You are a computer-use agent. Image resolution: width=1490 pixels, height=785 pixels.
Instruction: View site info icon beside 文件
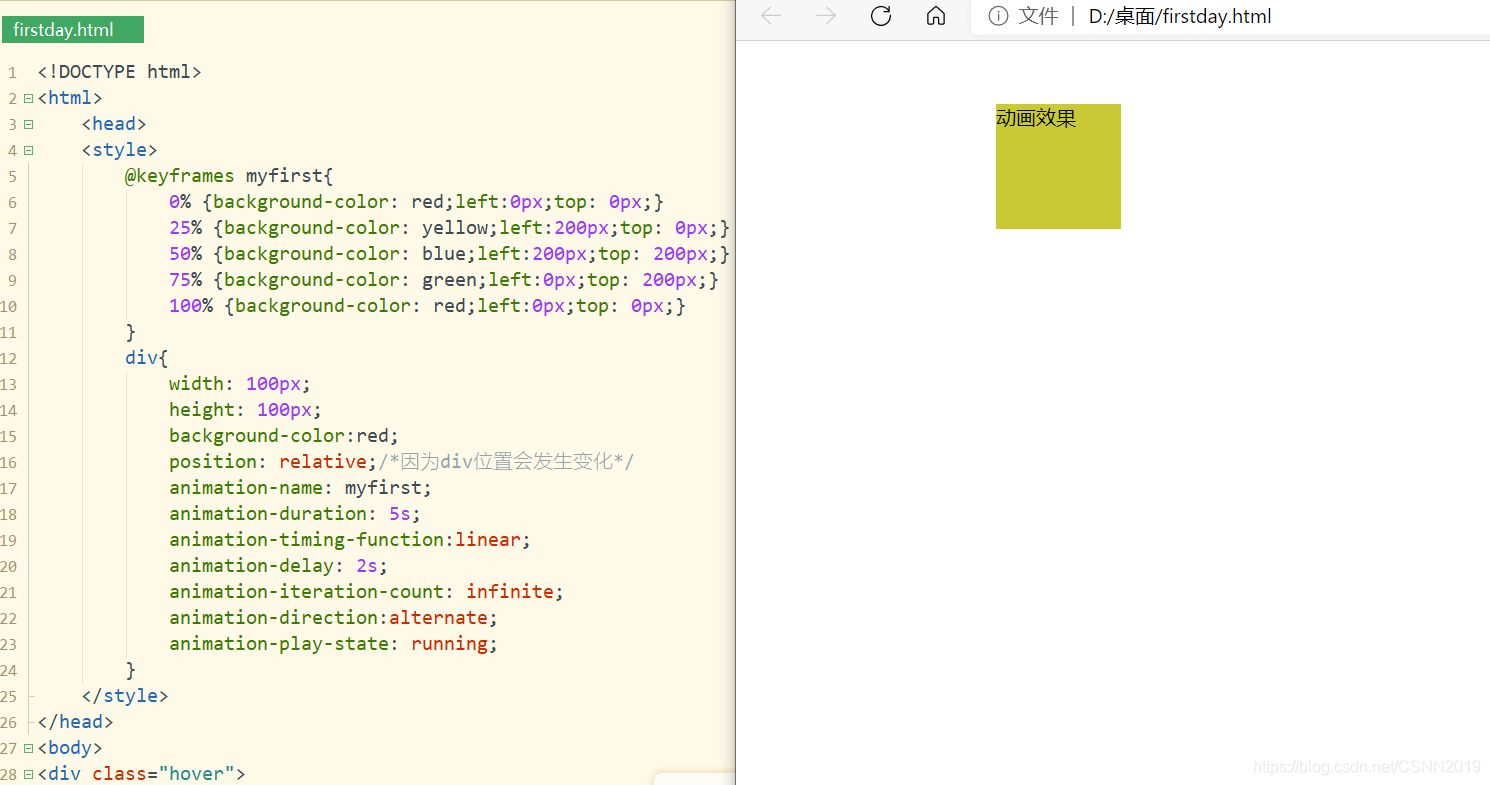click(998, 16)
